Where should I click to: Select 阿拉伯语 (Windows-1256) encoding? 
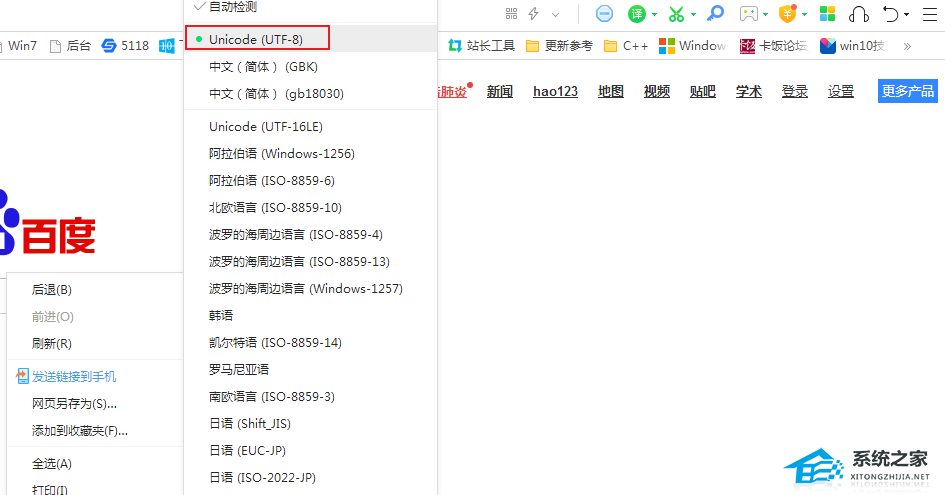tap(310, 154)
